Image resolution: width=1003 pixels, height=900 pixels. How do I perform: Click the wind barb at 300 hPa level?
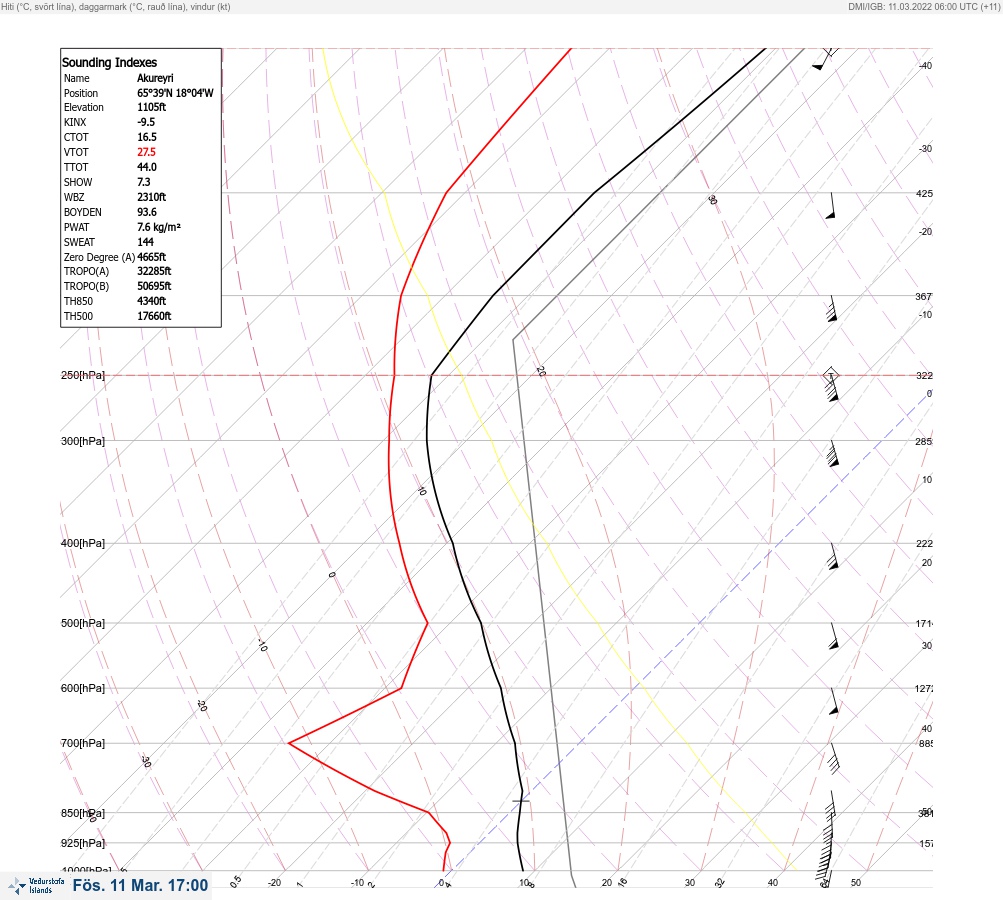click(832, 454)
